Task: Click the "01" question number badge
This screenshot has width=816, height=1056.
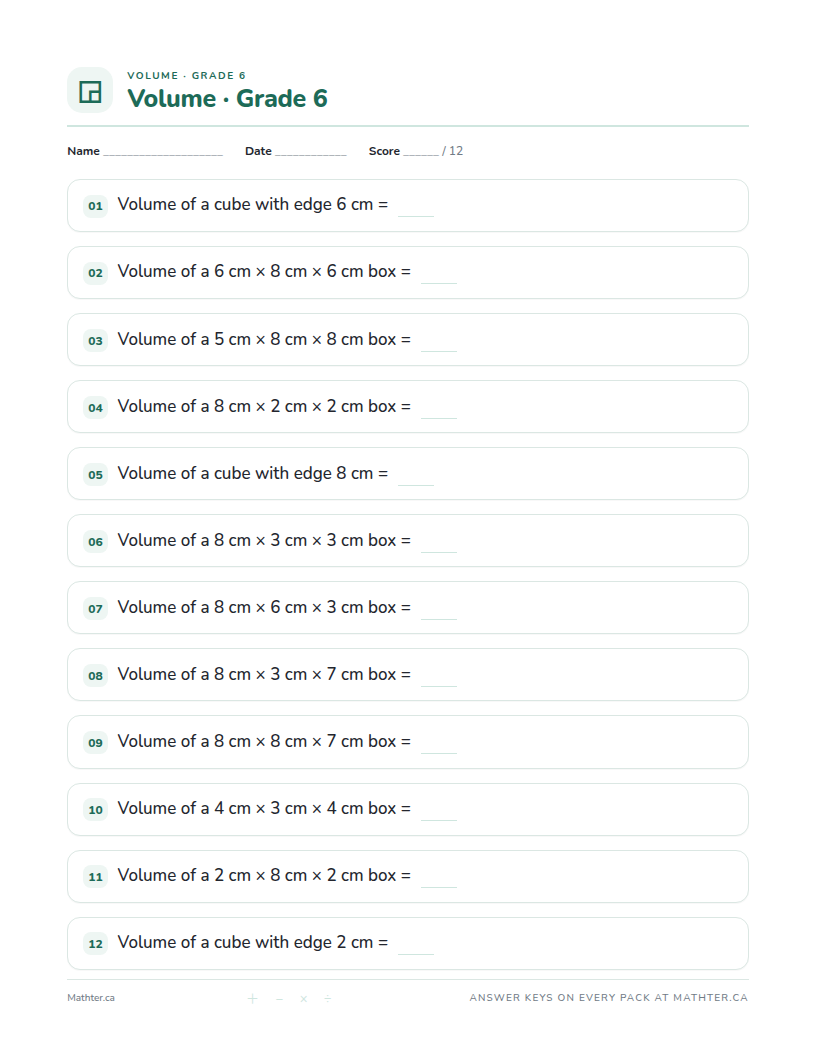Action: (96, 206)
